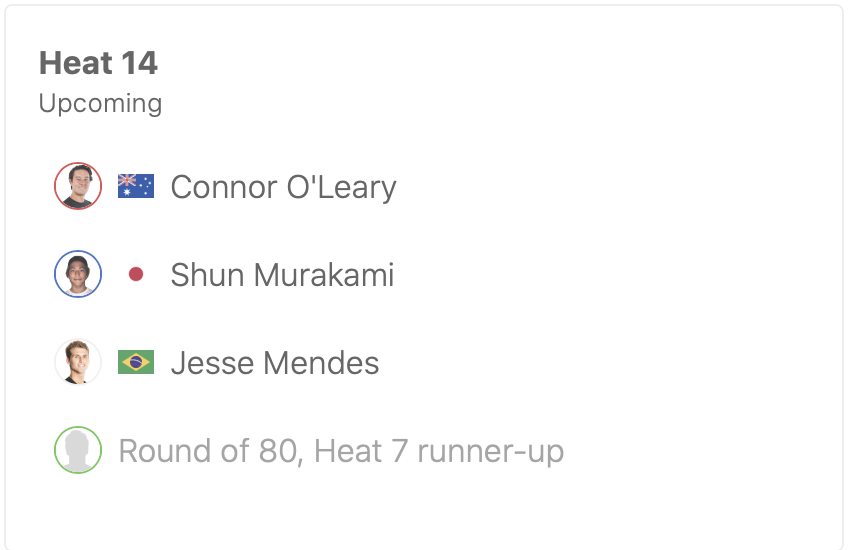This screenshot has width=848, height=550.
Task: Click empty space right of Shun Murakami's name
Action: pos(600,275)
